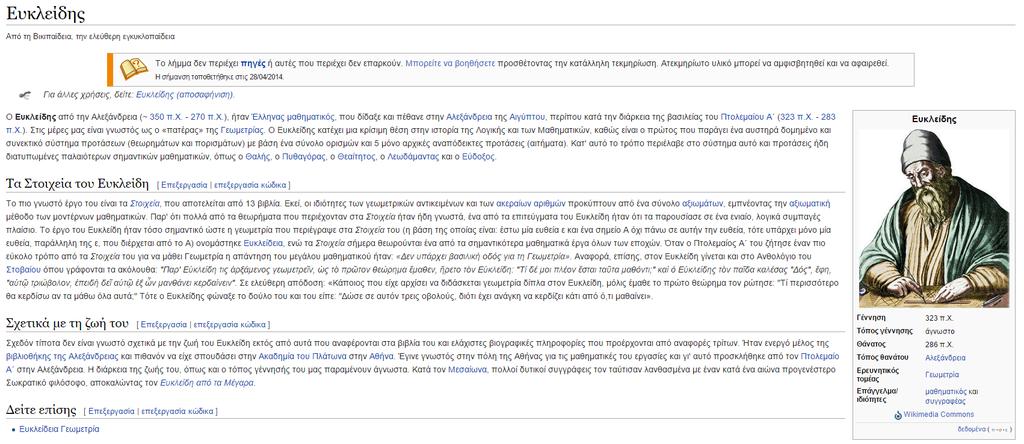Click the 'άγνωστο' birthplace value

click(x=940, y=331)
